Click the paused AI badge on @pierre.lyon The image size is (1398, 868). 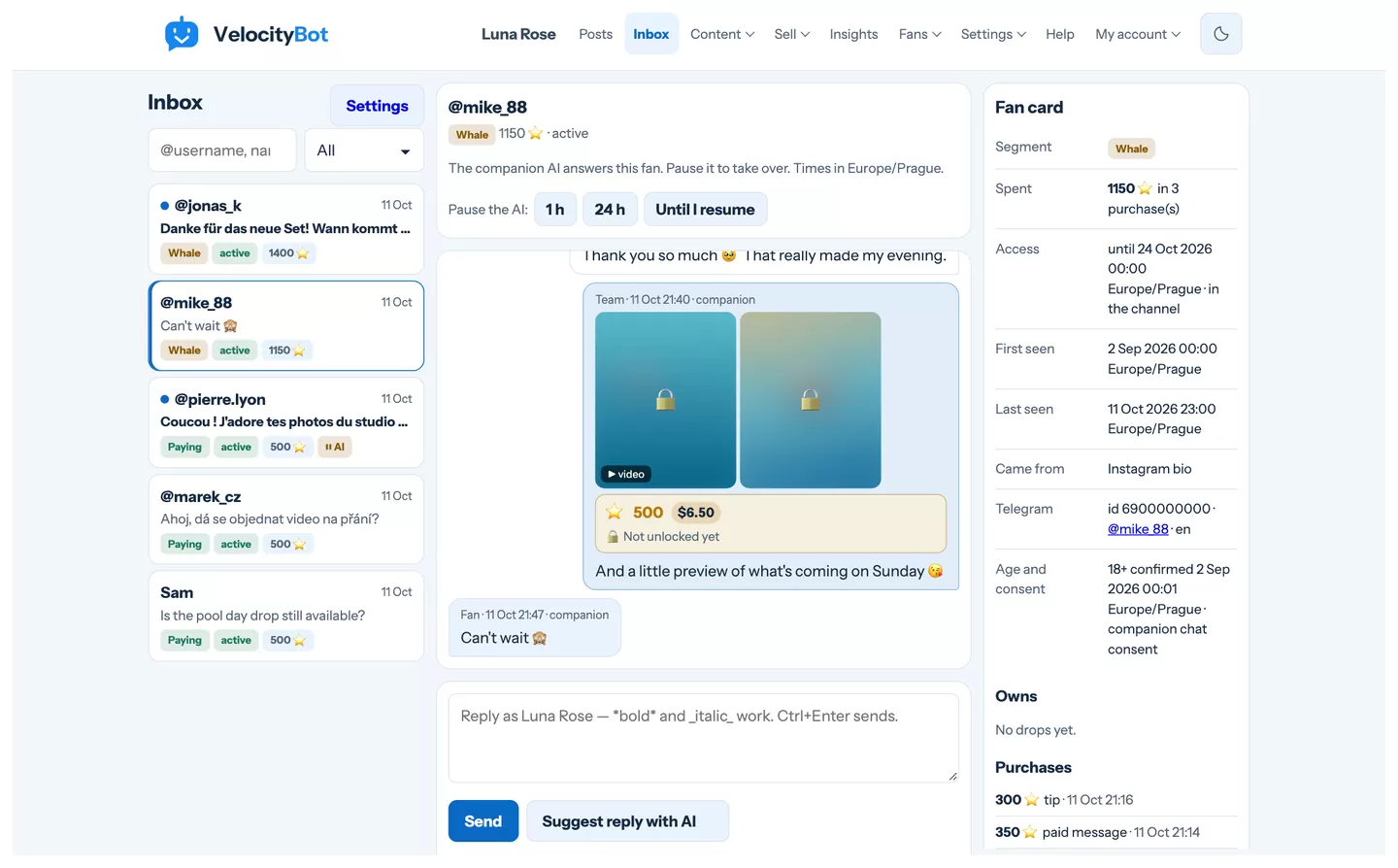(334, 447)
